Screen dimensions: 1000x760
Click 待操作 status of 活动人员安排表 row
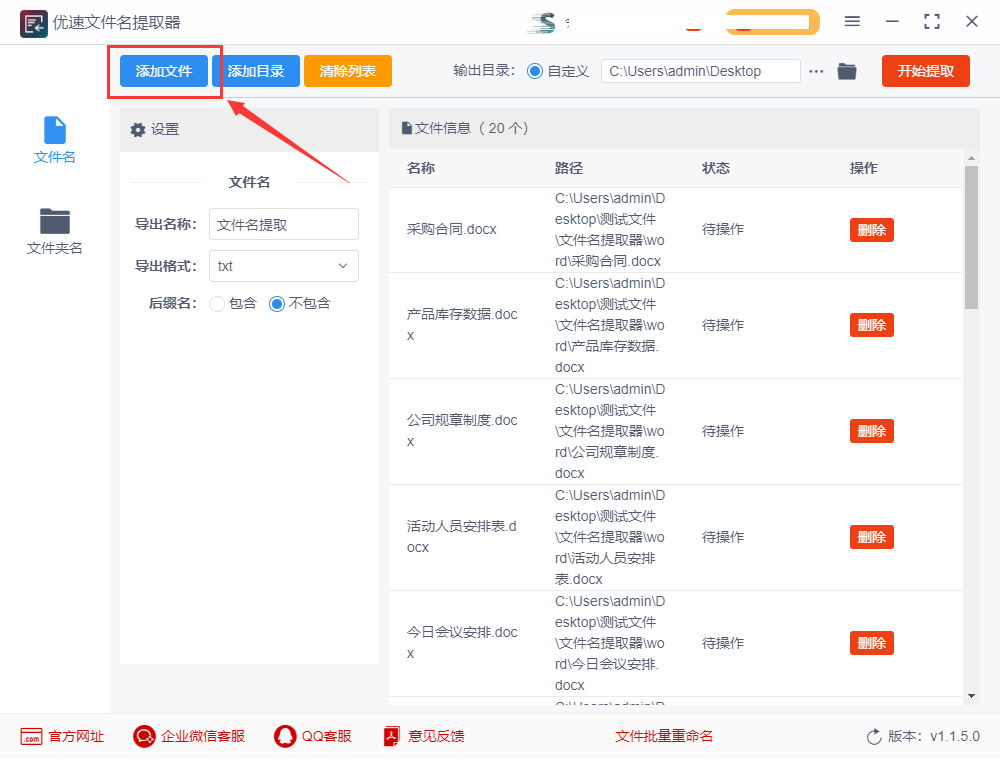(x=723, y=537)
